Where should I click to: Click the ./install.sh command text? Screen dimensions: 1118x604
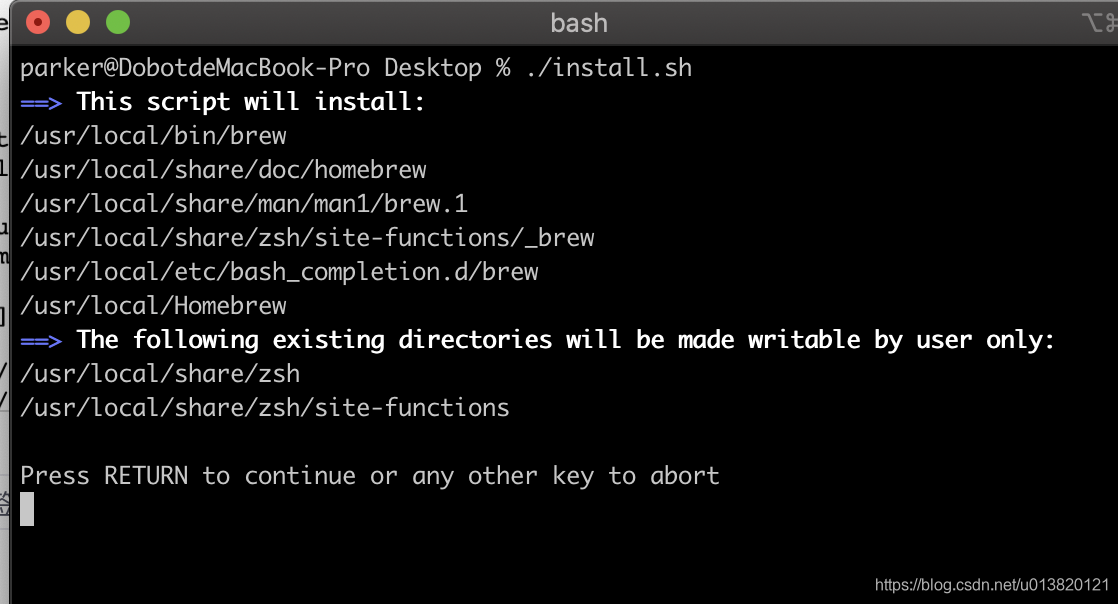click(611, 67)
